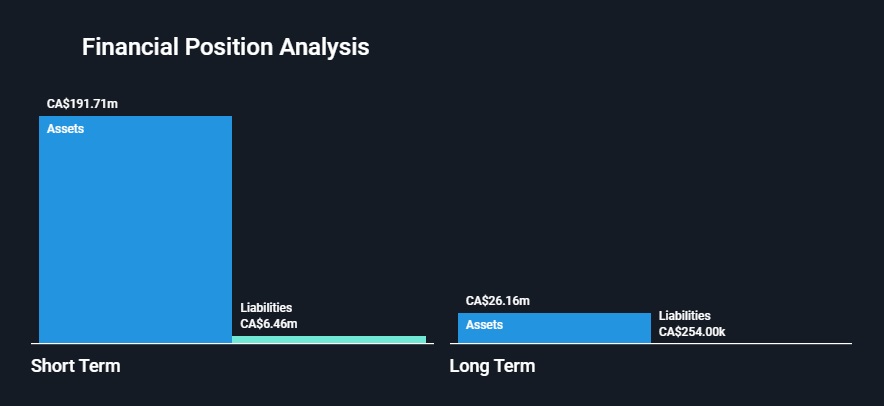The width and height of the screenshot is (884, 406).
Task: Click the CA$254.00k liabilities value
Action: coord(691,331)
